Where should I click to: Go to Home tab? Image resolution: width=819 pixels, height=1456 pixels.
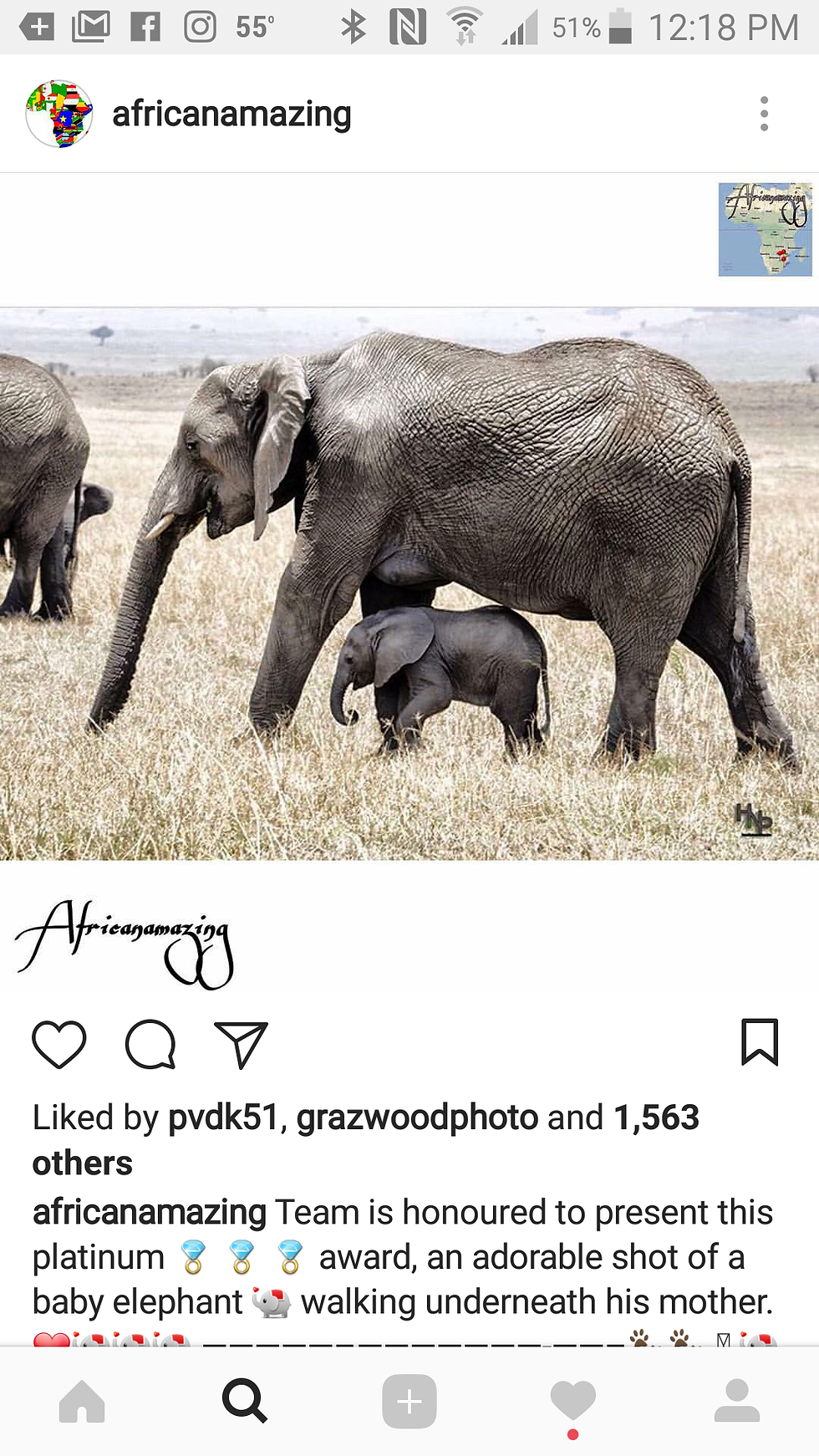click(x=82, y=1402)
